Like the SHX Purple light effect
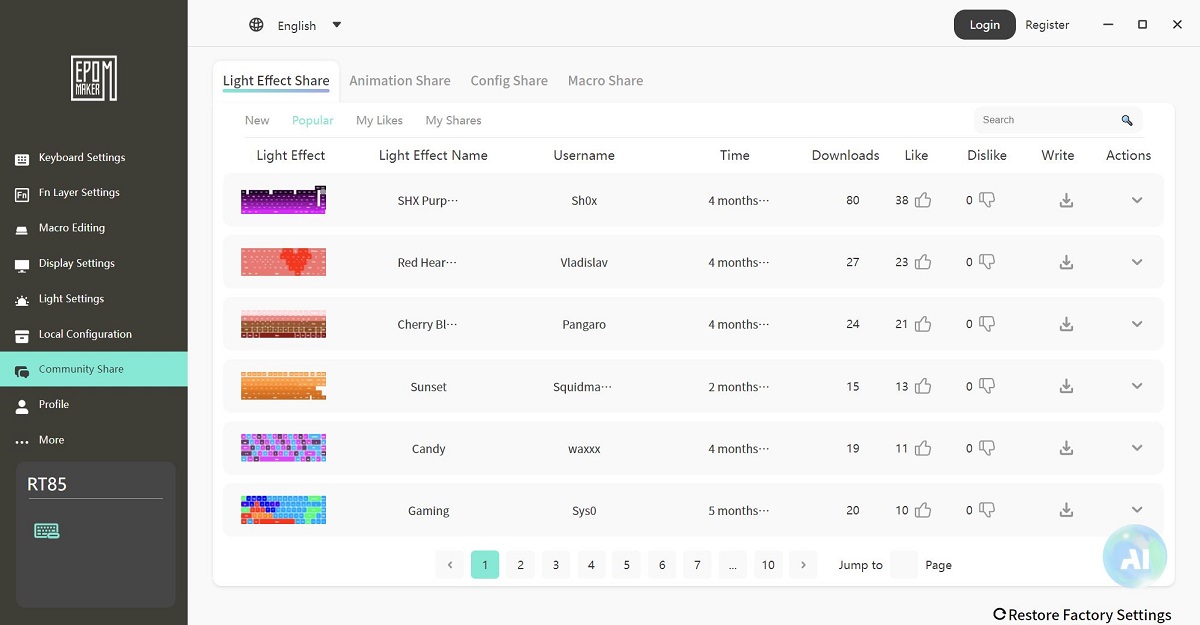This screenshot has height=625, width=1200. [923, 200]
